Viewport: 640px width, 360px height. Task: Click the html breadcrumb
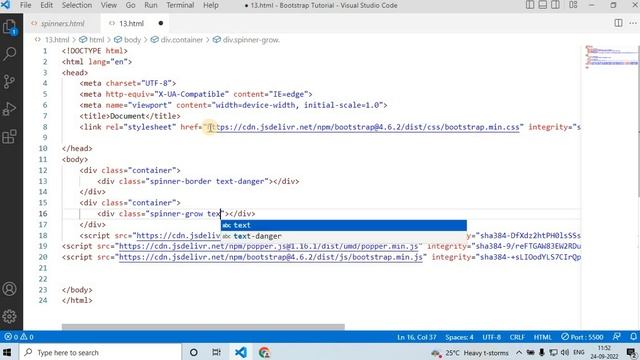pos(97,40)
